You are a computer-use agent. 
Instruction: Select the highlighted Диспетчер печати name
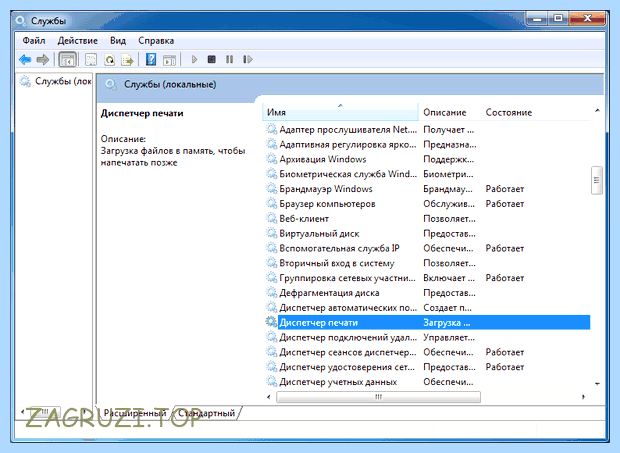[318, 323]
